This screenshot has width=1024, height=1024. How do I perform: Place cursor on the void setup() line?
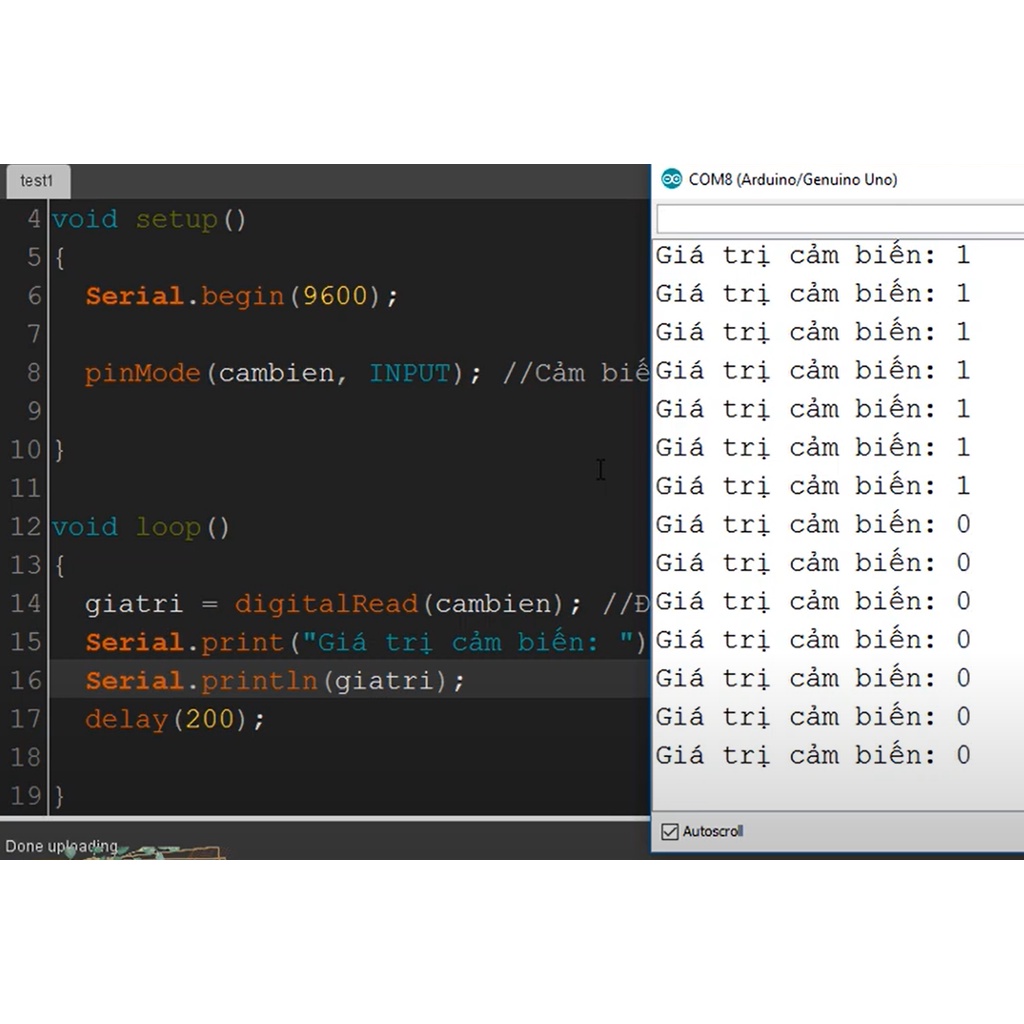[x=148, y=219]
